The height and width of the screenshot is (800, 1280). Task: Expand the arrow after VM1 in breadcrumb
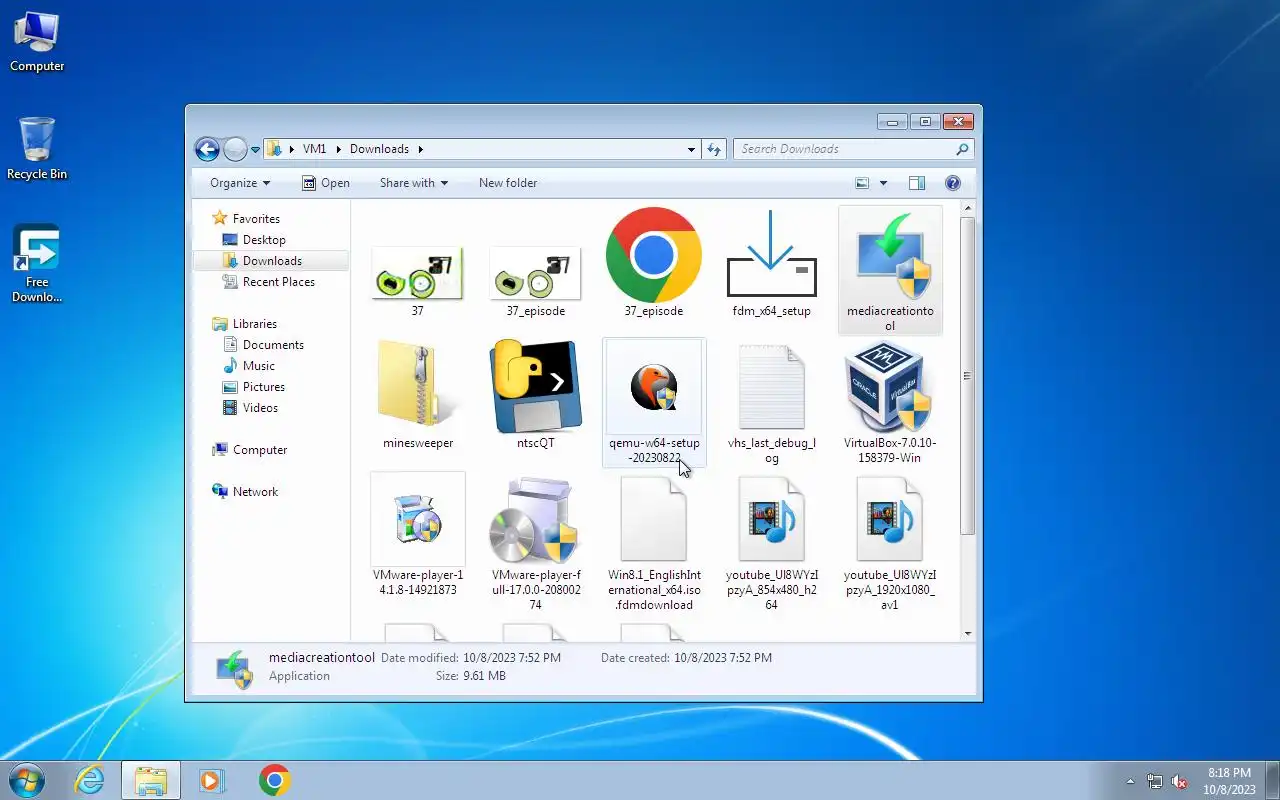338,149
